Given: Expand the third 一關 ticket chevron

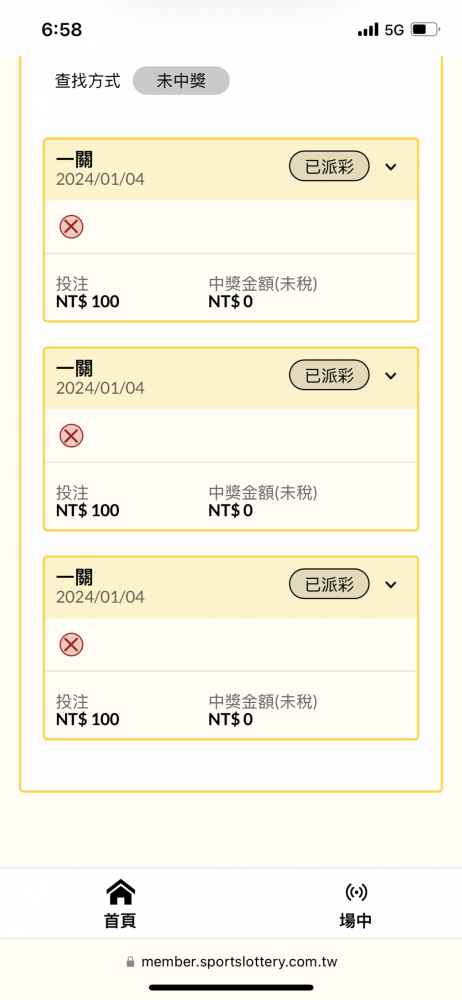Looking at the screenshot, I should pos(391,584).
